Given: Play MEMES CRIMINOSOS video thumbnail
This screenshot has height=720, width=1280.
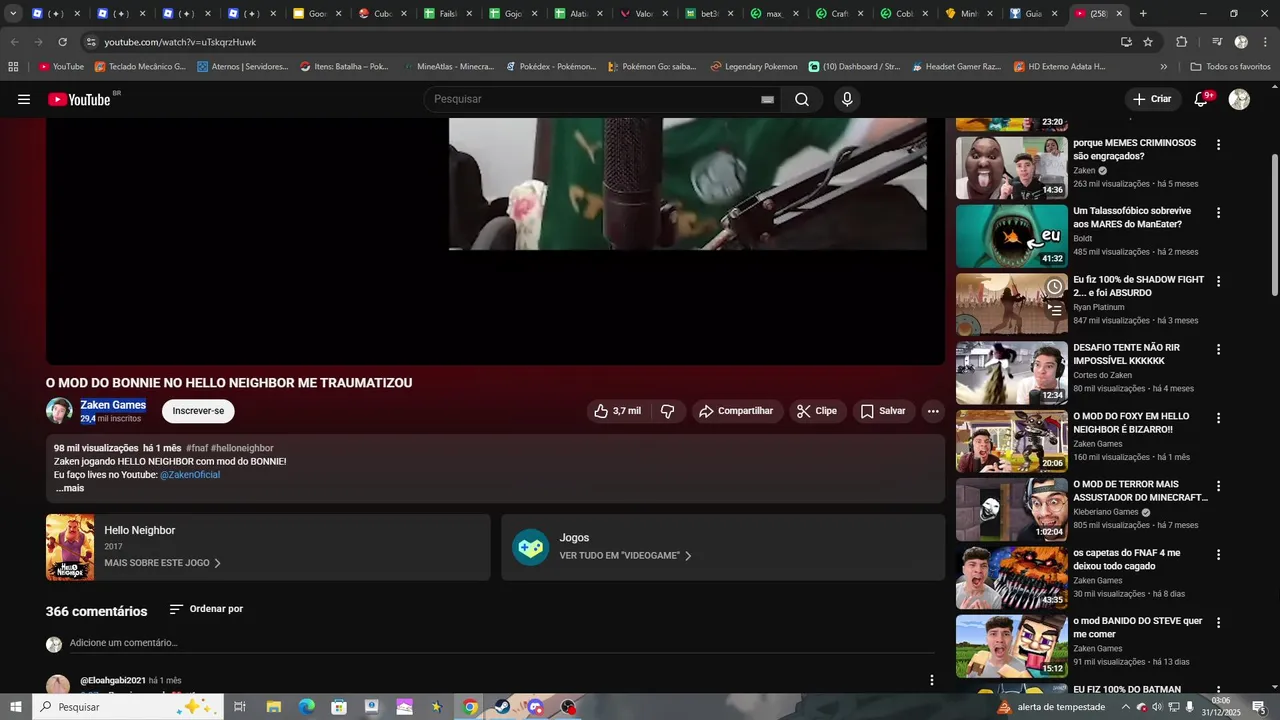Looking at the screenshot, I should tap(1012, 167).
